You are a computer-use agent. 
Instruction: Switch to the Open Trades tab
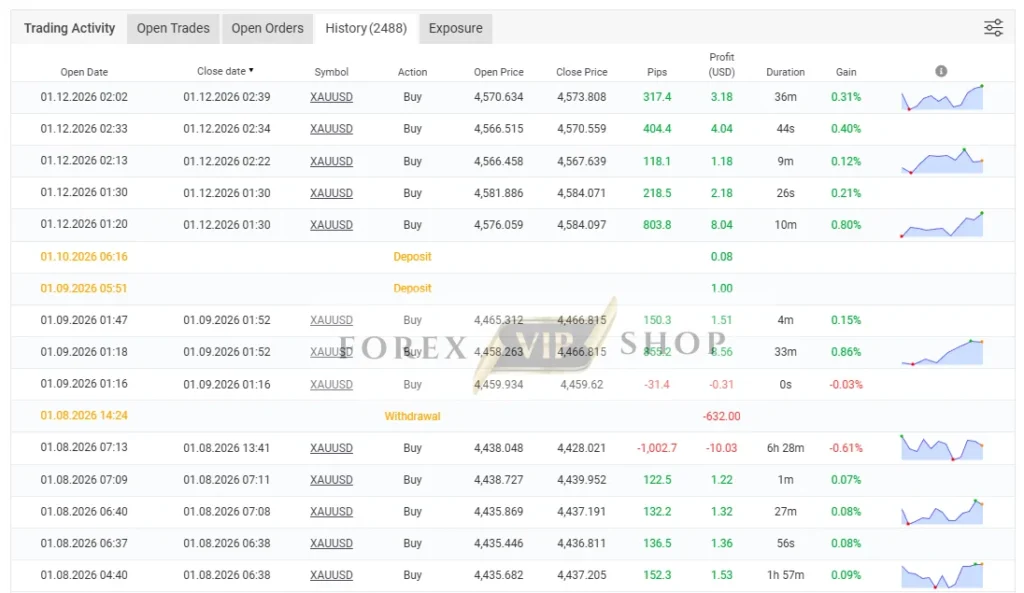click(173, 29)
